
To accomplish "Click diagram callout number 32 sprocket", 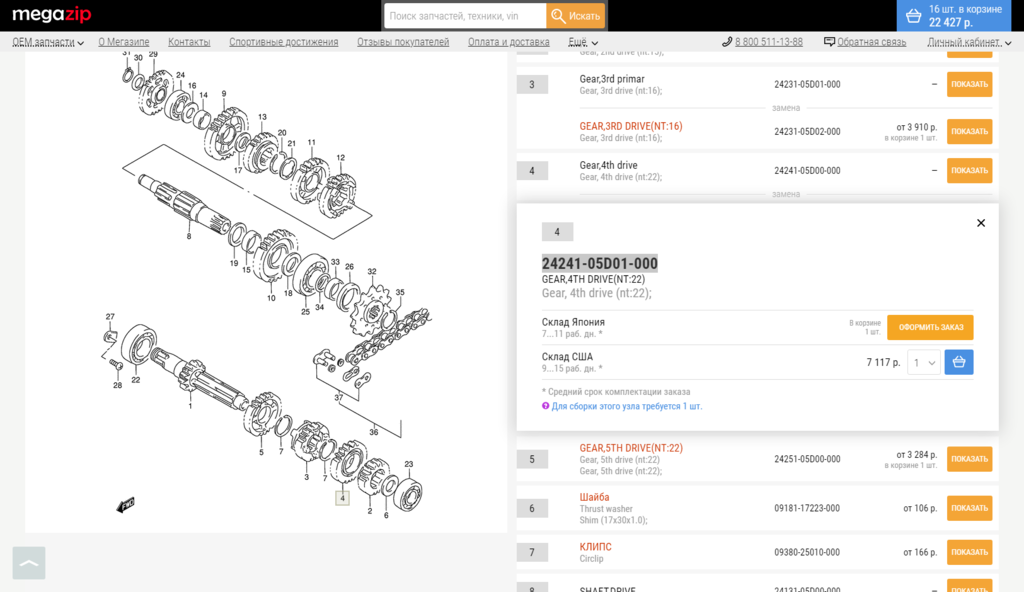I will 372,271.
